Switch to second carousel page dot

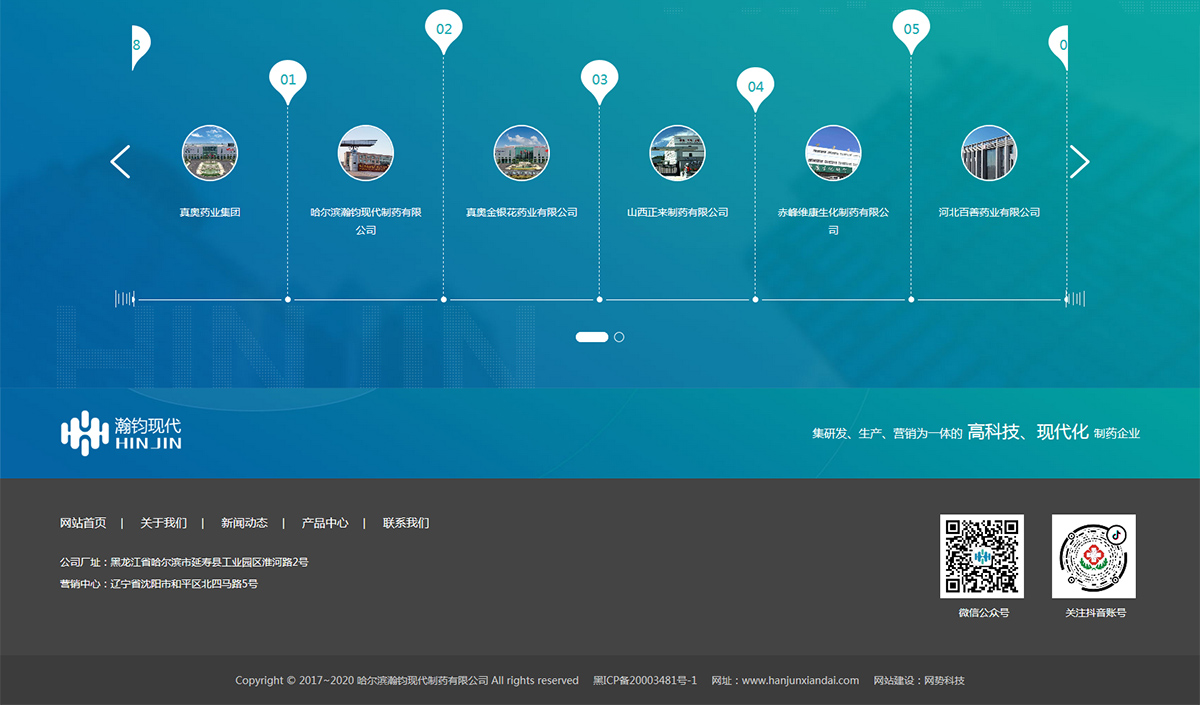[619, 337]
